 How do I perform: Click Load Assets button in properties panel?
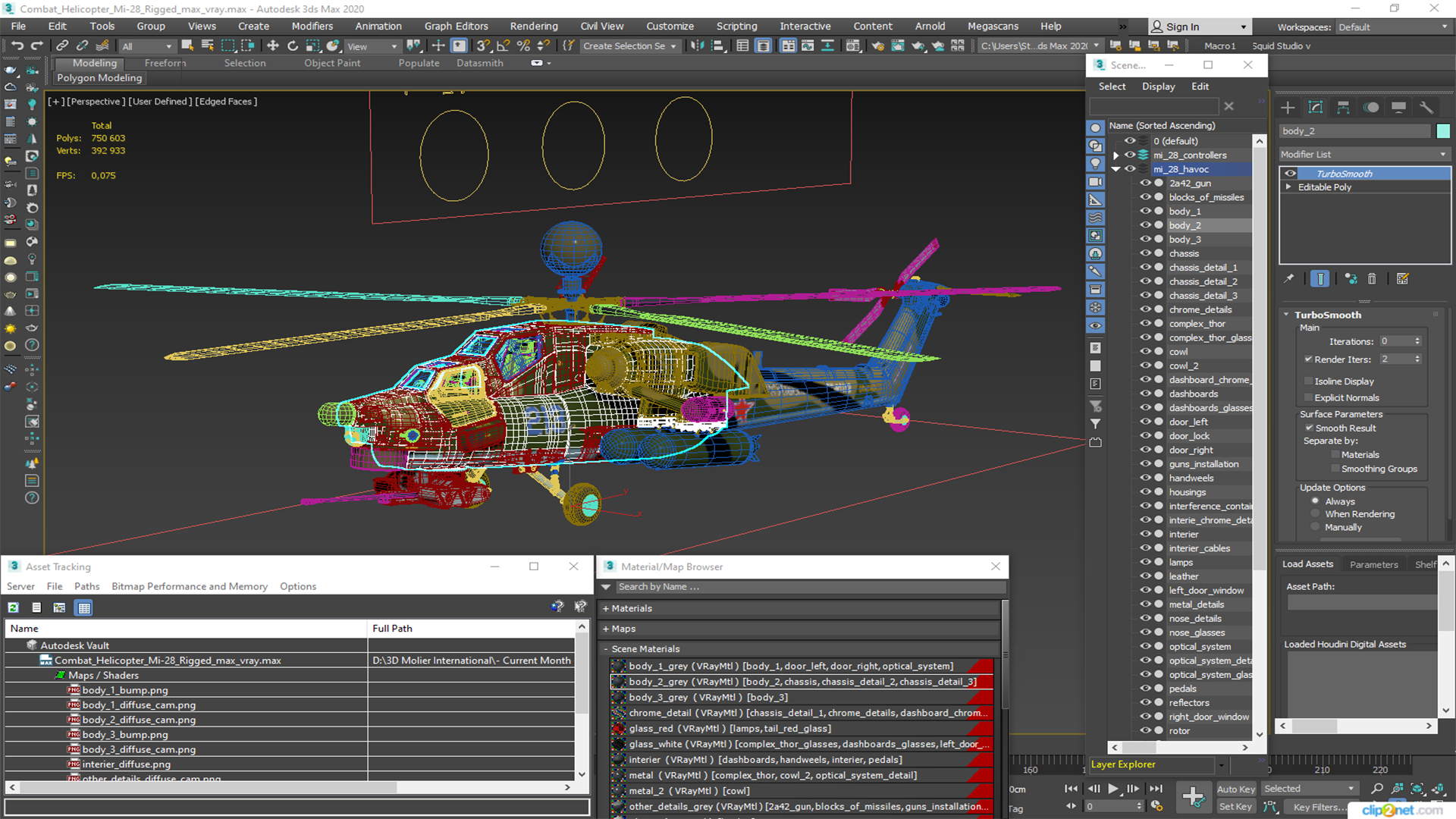[x=1311, y=565]
